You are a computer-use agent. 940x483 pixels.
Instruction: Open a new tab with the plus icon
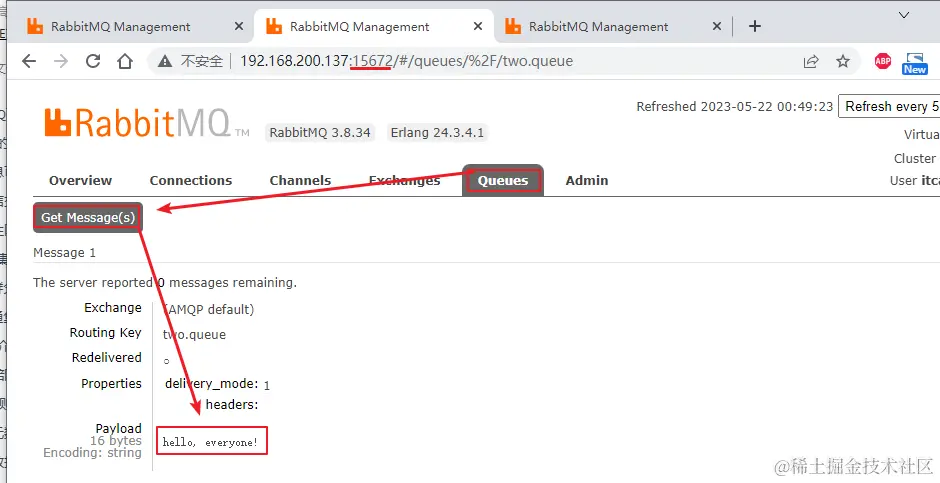(x=755, y=26)
